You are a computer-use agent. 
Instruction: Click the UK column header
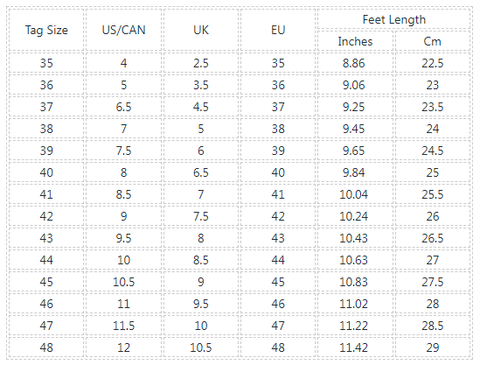201,30
